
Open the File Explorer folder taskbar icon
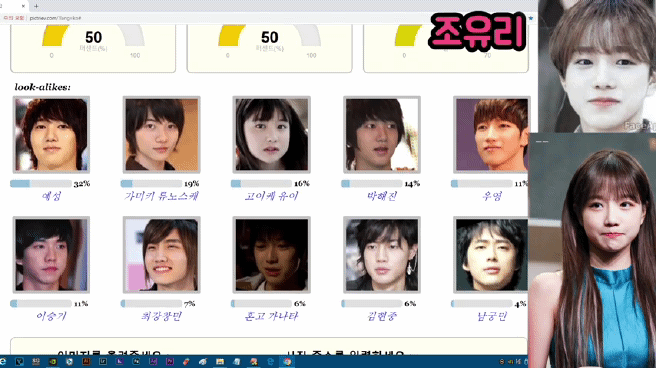pyautogui.click(x=220, y=362)
